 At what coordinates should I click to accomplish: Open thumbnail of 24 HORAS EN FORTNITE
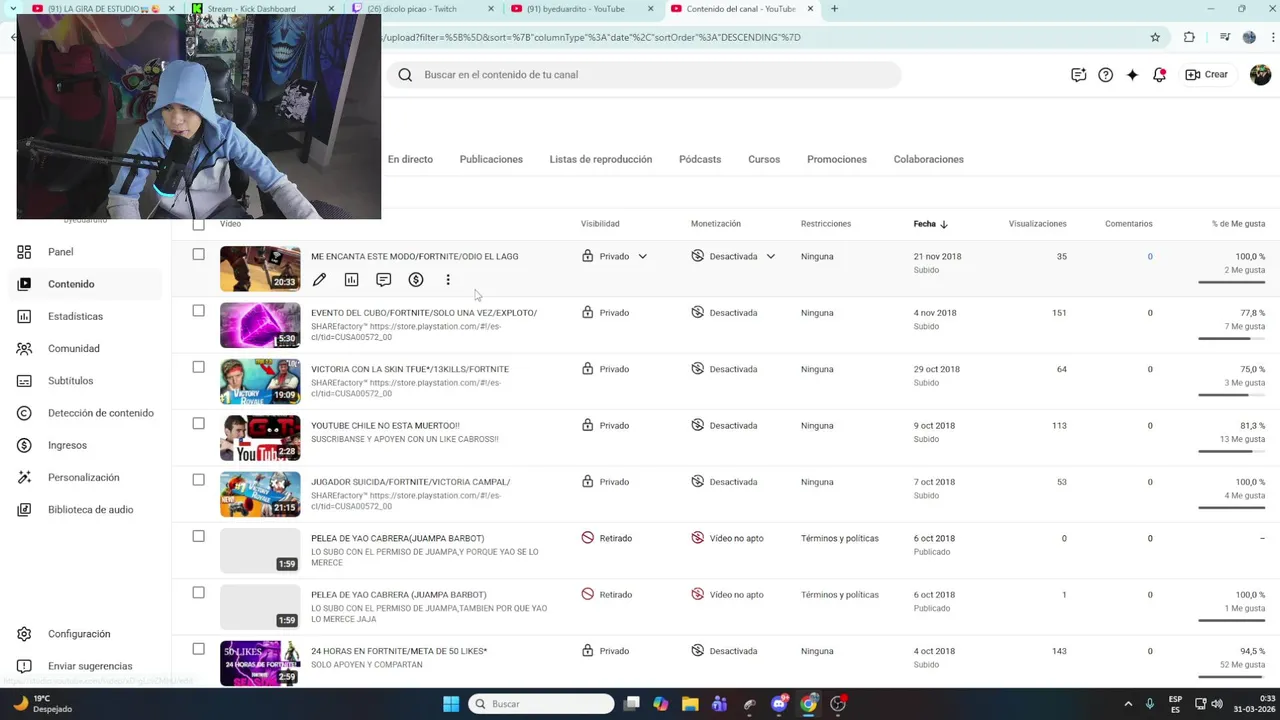tap(260, 663)
